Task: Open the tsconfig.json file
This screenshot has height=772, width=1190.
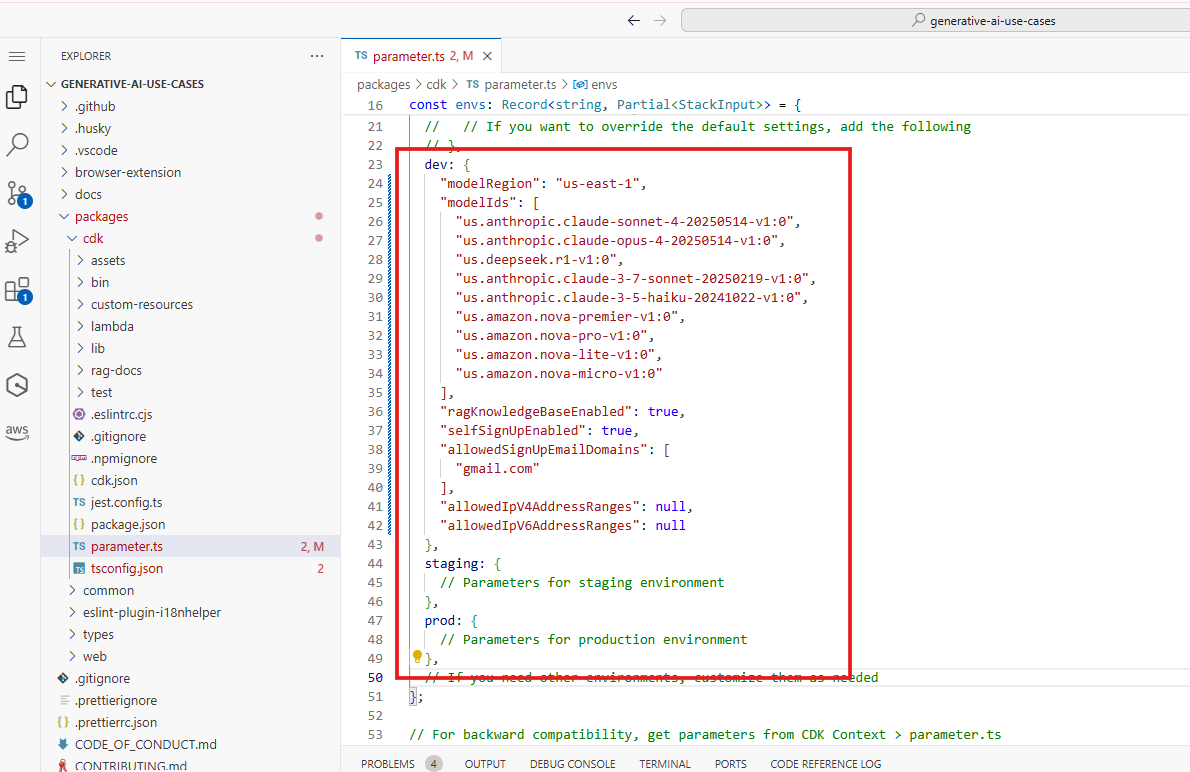Action: tap(190, 569)
